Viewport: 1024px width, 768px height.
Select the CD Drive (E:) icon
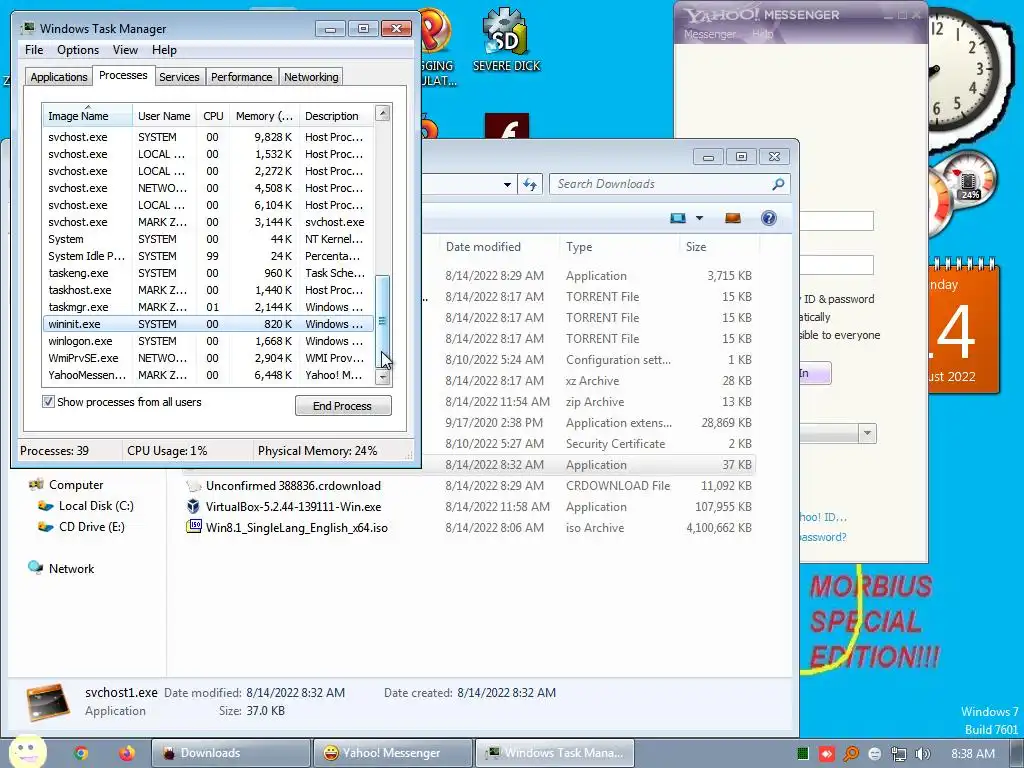click(46, 527)
